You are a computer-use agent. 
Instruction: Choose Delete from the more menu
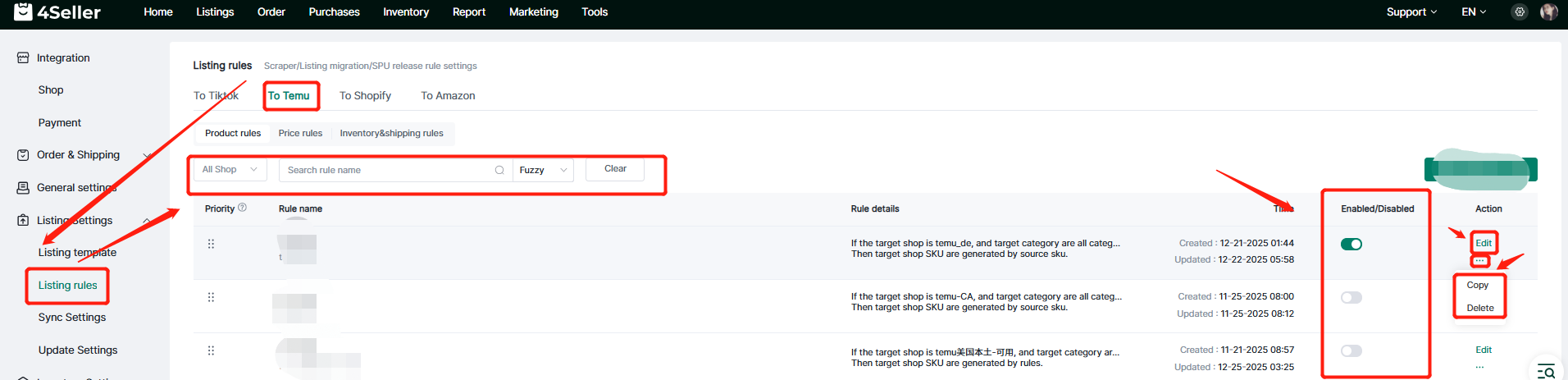click(1479, 308)
